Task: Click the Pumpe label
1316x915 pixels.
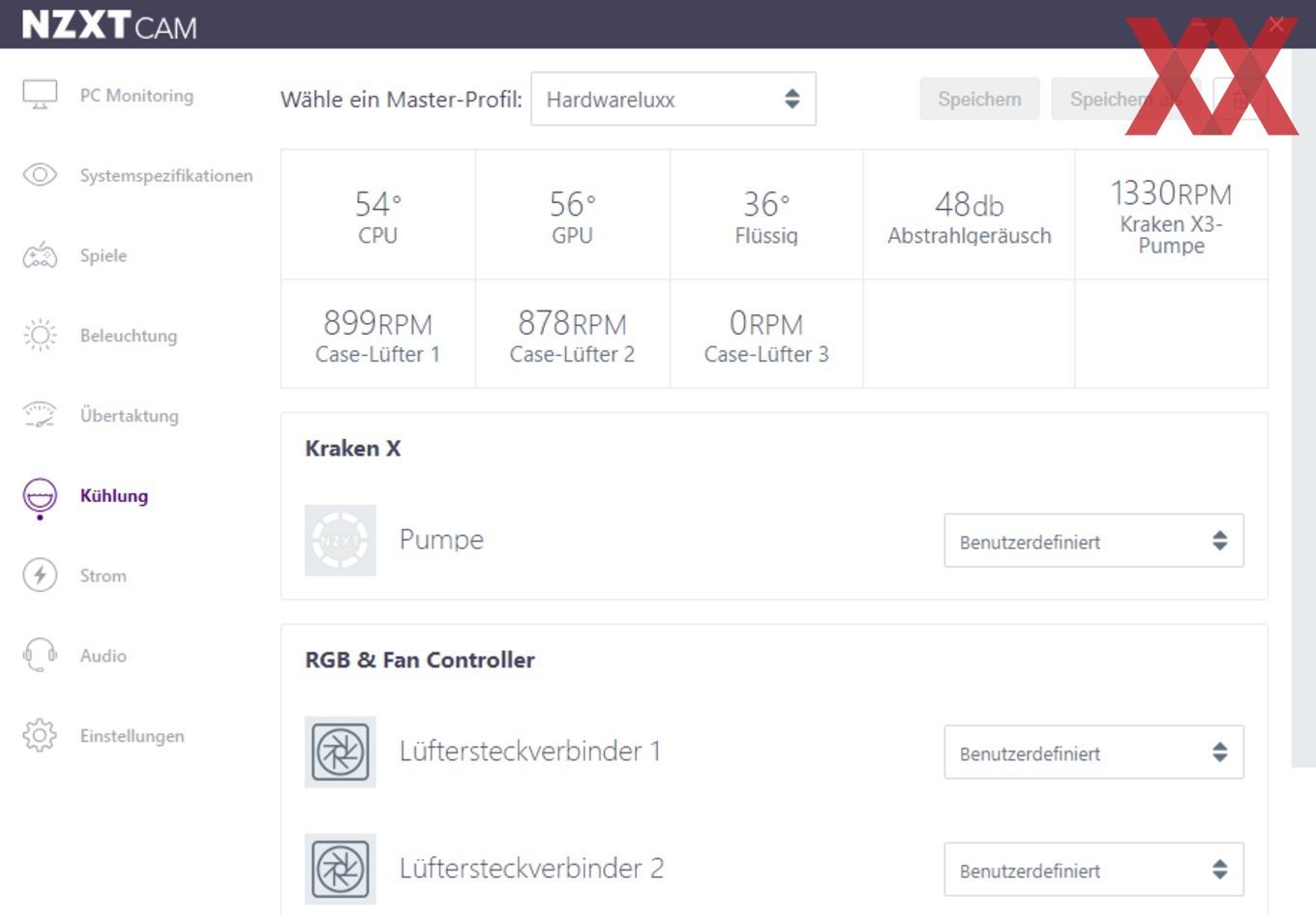Action: pos(441,540)
